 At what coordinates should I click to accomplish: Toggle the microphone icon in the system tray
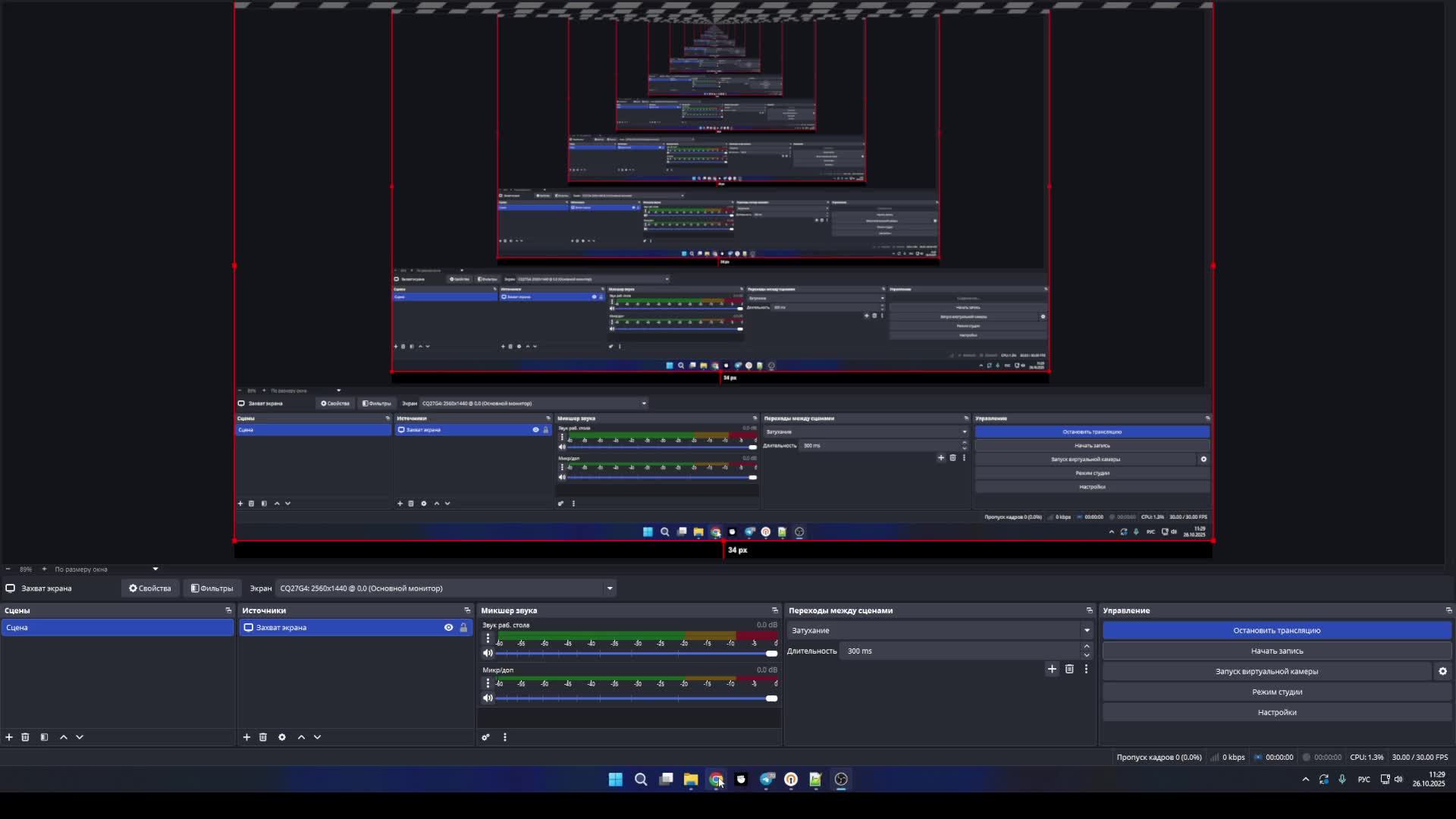coord(1342,779)
